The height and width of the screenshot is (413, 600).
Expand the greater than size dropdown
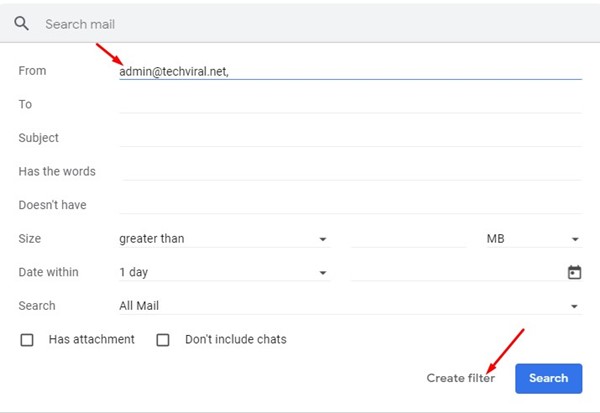[x=224, y=239]
